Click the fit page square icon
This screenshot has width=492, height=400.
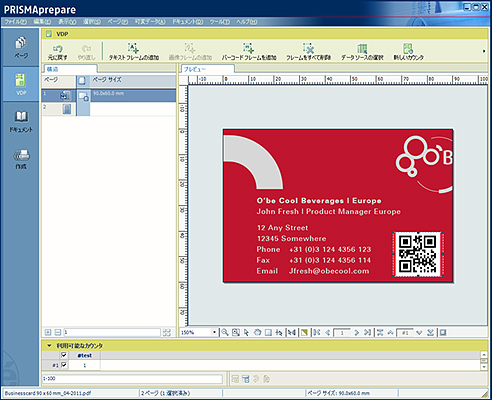(x=268, y=332)
